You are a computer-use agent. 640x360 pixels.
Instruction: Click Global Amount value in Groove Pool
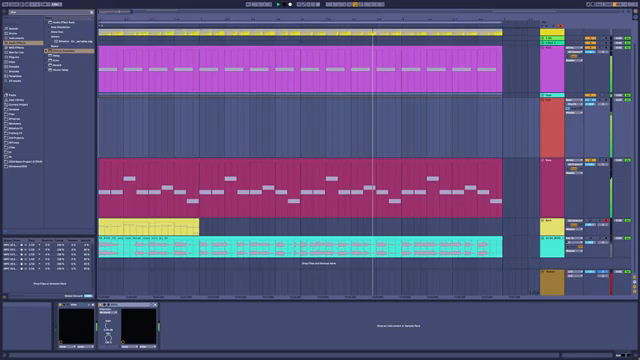tap(88, 296)
